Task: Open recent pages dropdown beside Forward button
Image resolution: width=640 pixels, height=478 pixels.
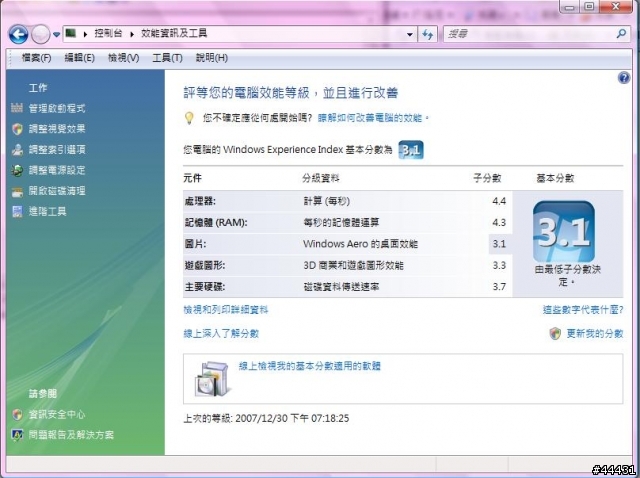Action: 56,35
